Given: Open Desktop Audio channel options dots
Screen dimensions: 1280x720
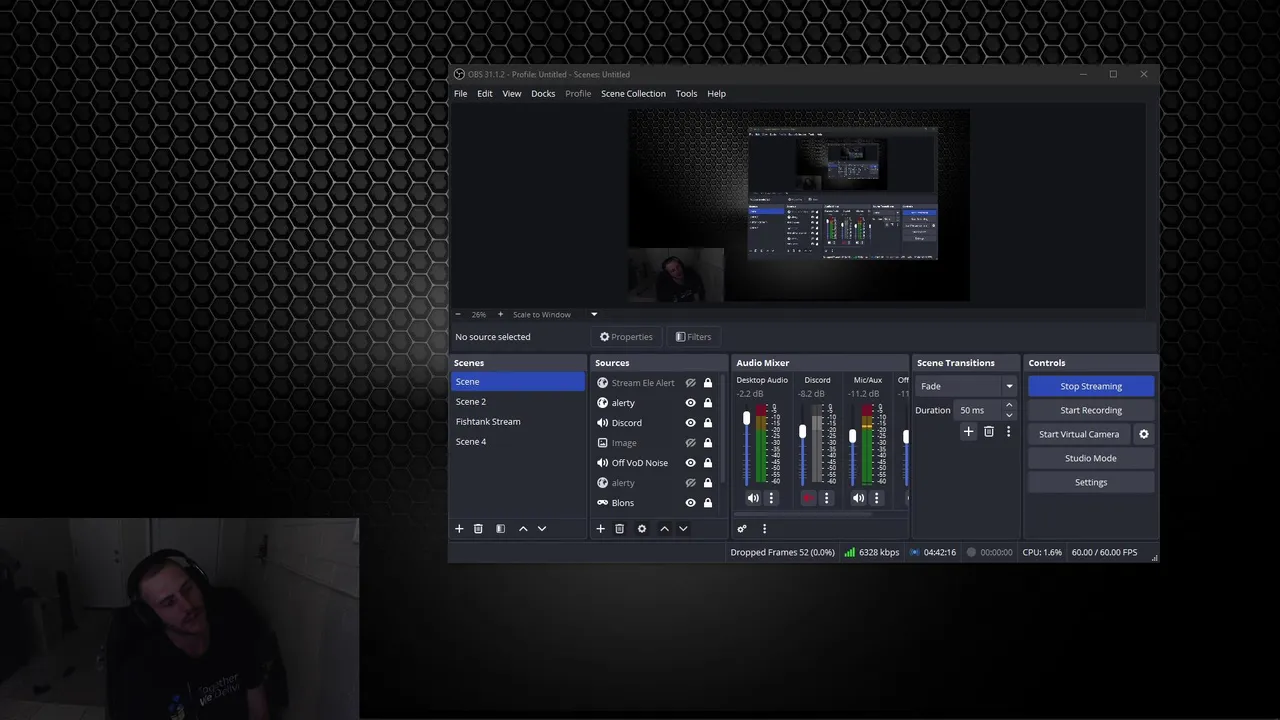Looking at the screenshot, I should [771, 498].
